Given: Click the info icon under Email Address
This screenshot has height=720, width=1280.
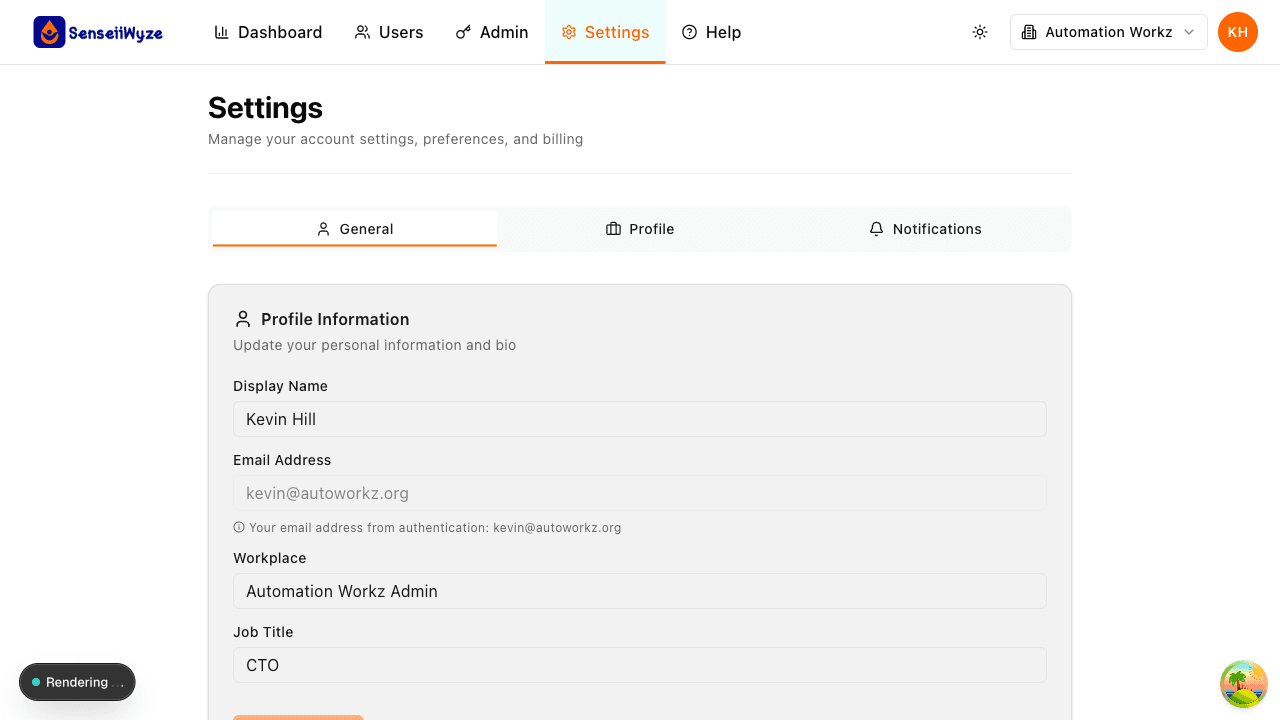Looking at the screenshot, I should tap(238, 527).
